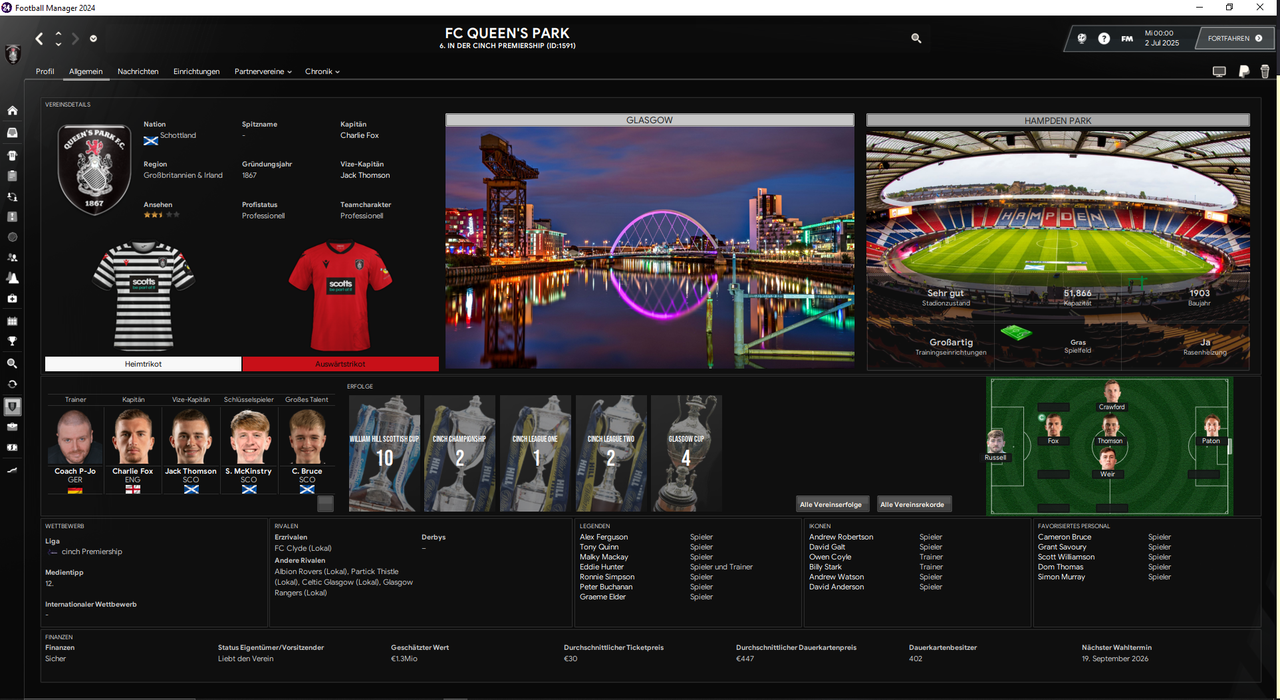Image resolution: width=1280 pixels, height=700 pixels.
Task: Click the PayPal icon at top right
Action: click(x=1243, y=71)
